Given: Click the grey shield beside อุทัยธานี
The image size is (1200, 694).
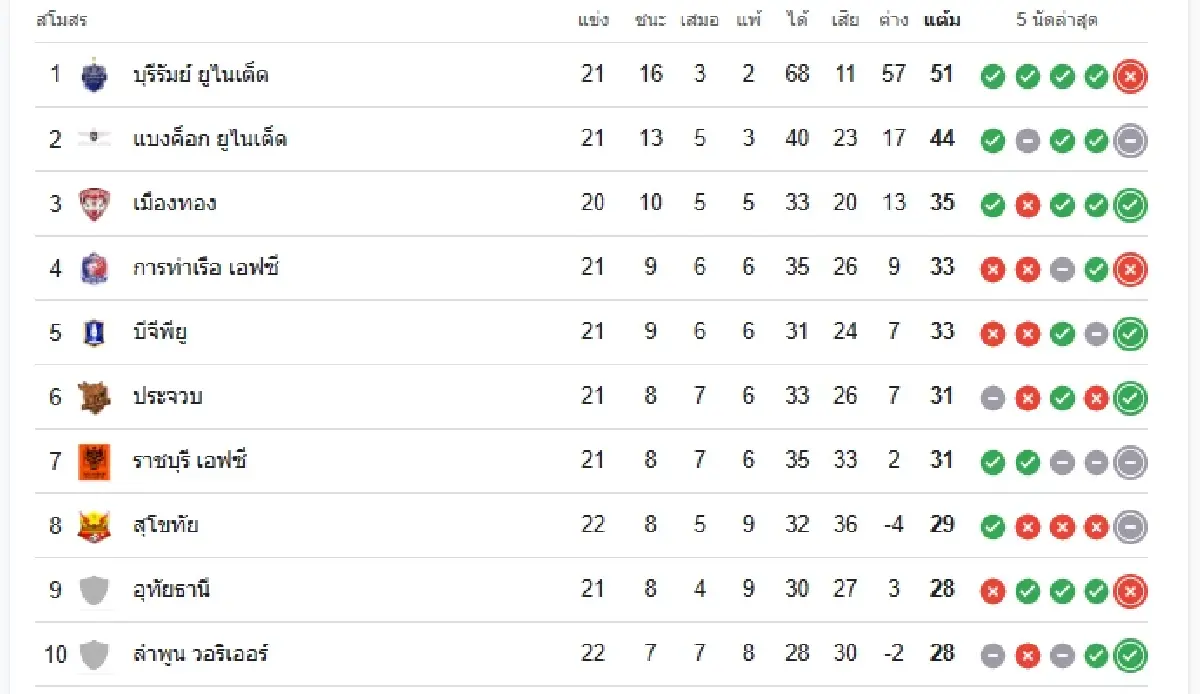Looking at the screenshot, I should pos(94,590).
